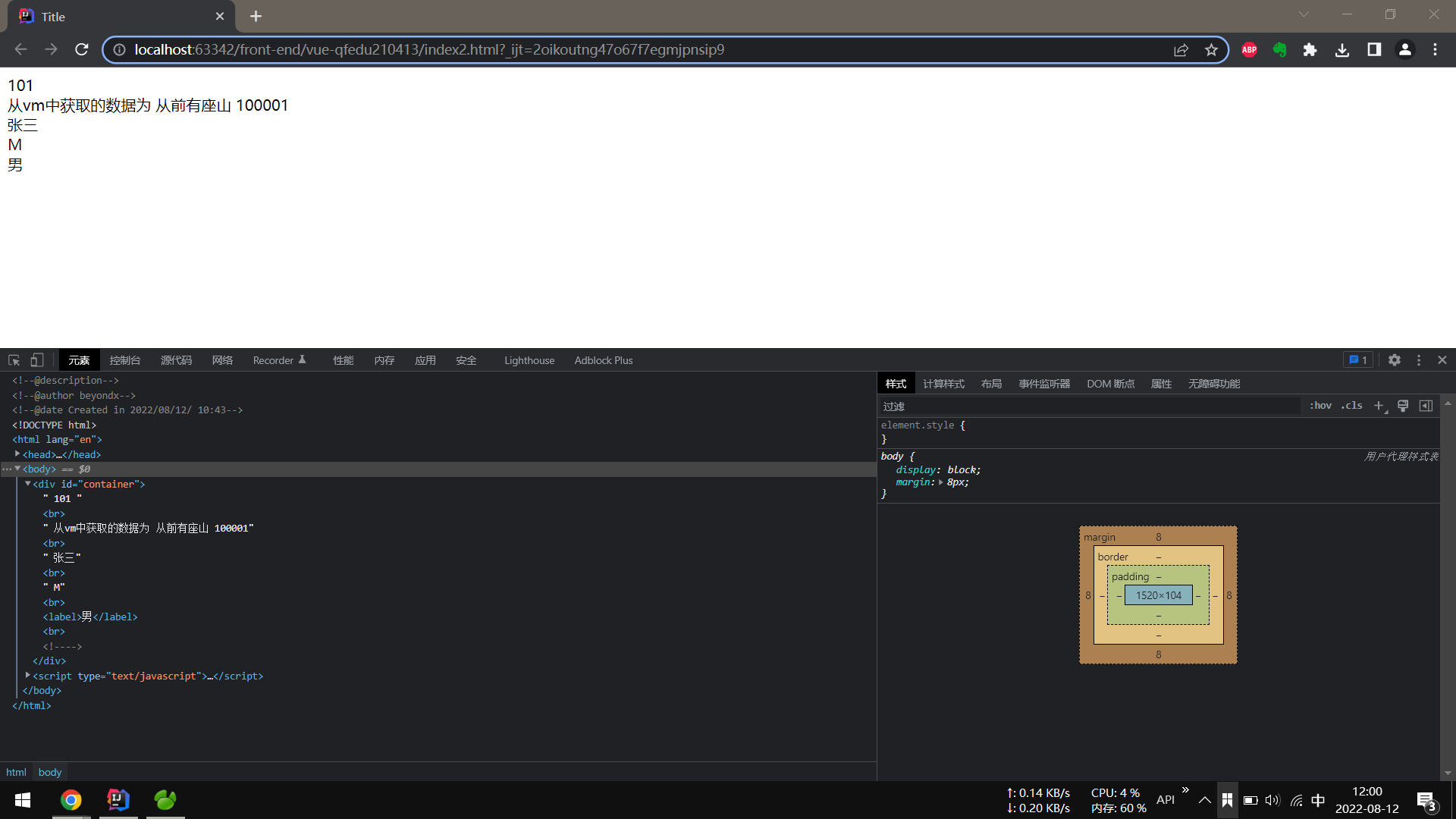1456x819 pixels.
Task: Open the Recorder panel tab
Action: pyautogui.click(x=279, y=360)
